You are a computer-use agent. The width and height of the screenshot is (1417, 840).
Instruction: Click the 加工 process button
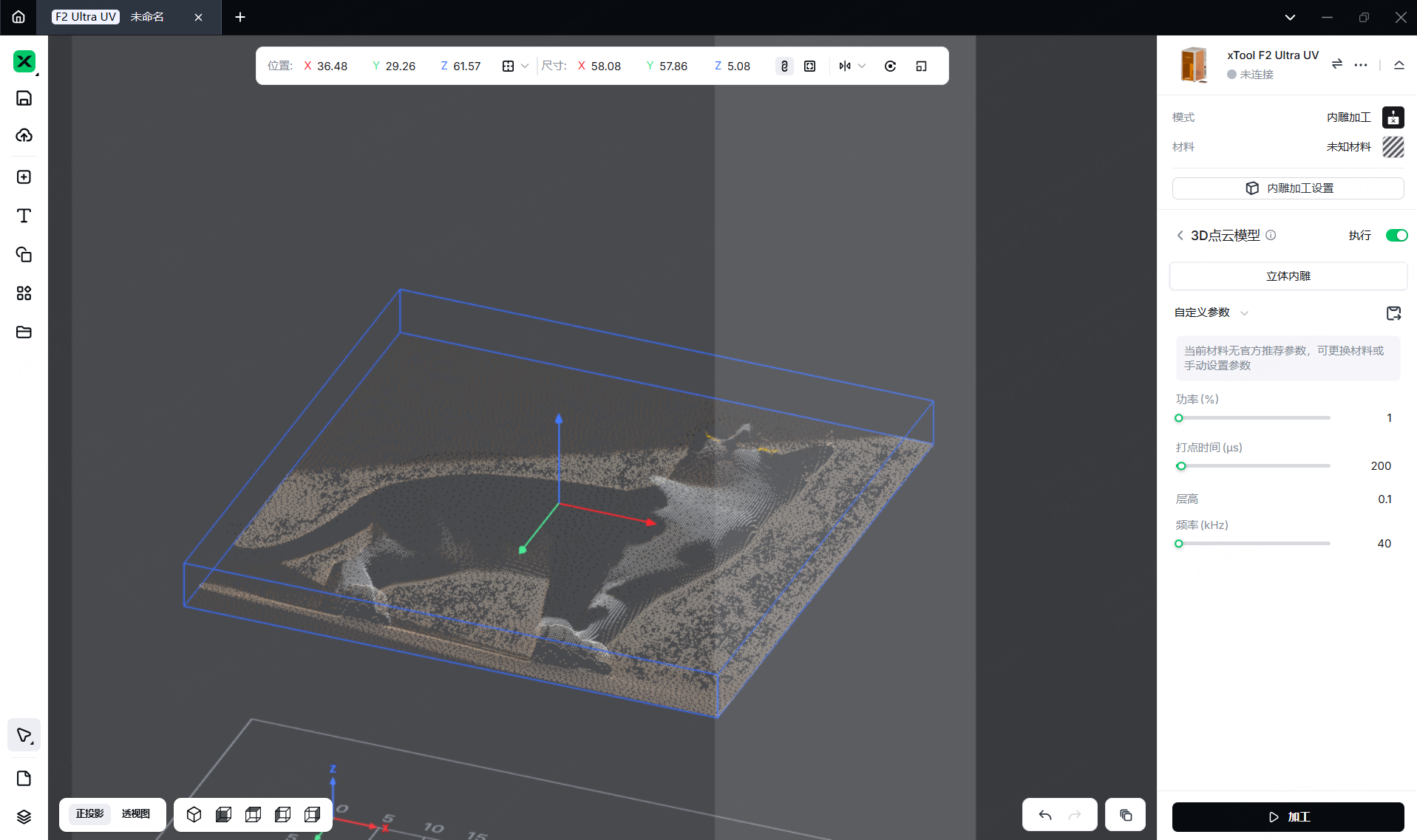coord(1288,816)
